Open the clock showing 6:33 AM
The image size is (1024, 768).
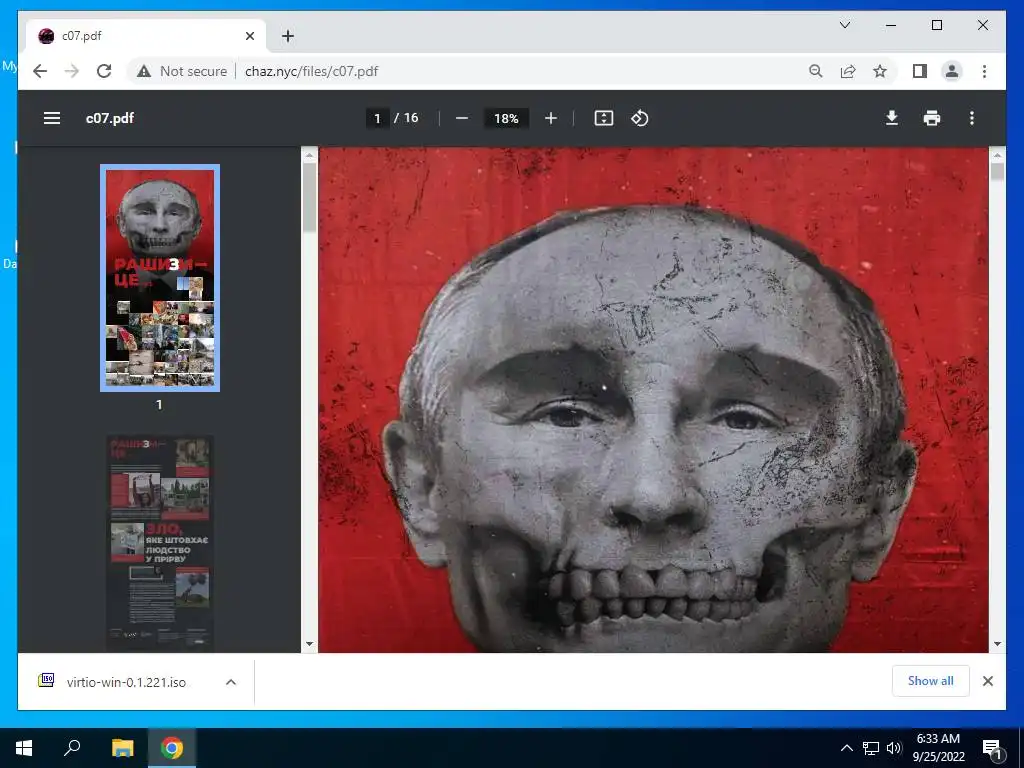pos(938,748)
